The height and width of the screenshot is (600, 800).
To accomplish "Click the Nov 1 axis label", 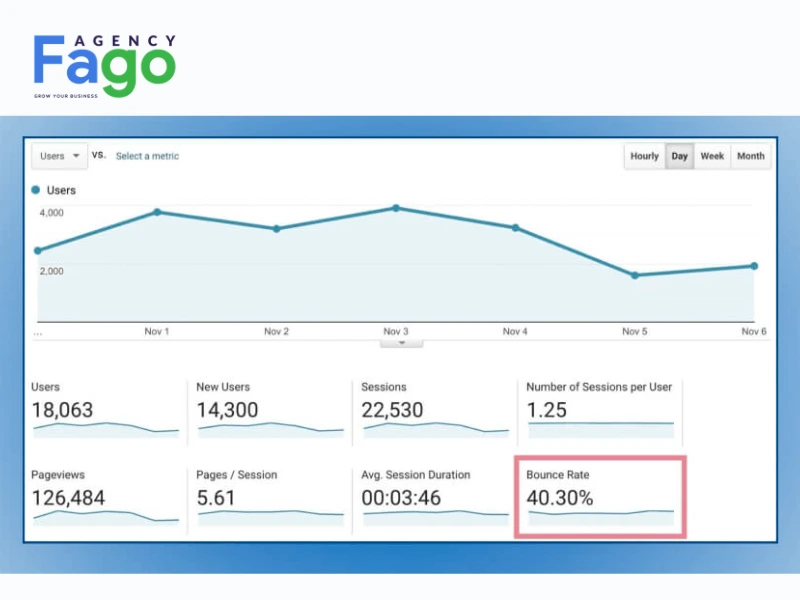I will [157, 332].
